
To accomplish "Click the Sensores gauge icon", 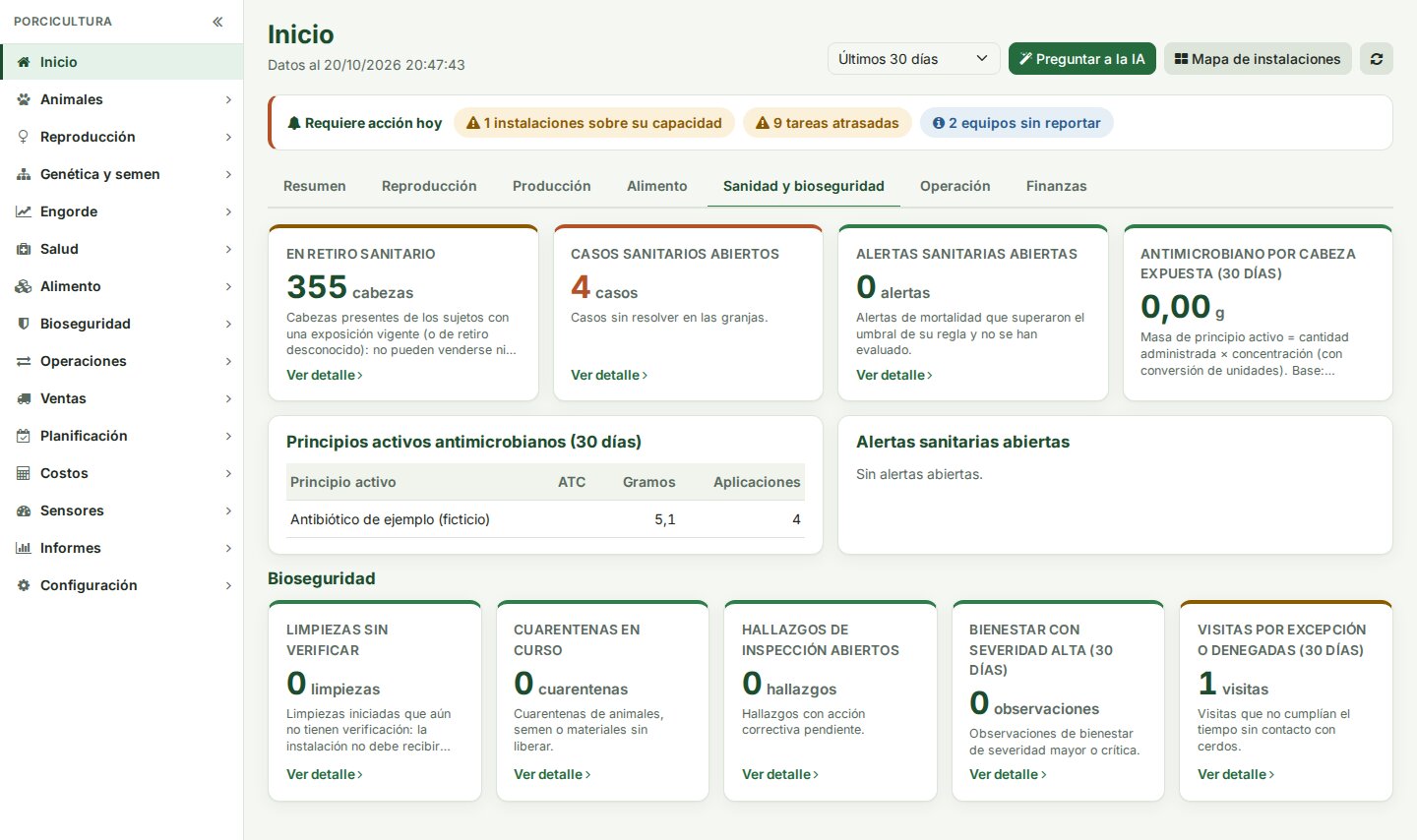I will tap(24, 510).
